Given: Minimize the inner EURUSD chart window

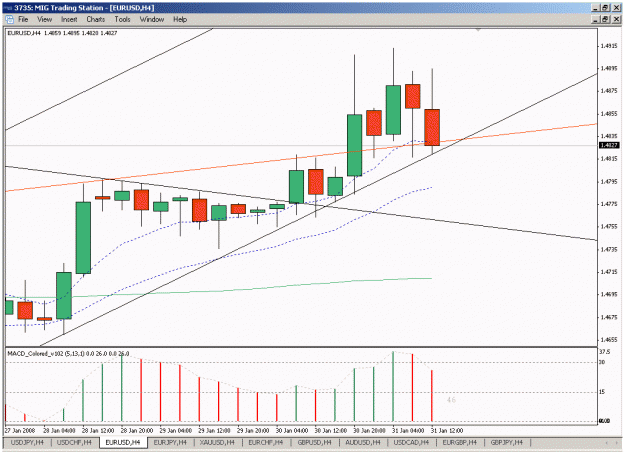Looking at the screenshot, I should (x=596, y=19).
